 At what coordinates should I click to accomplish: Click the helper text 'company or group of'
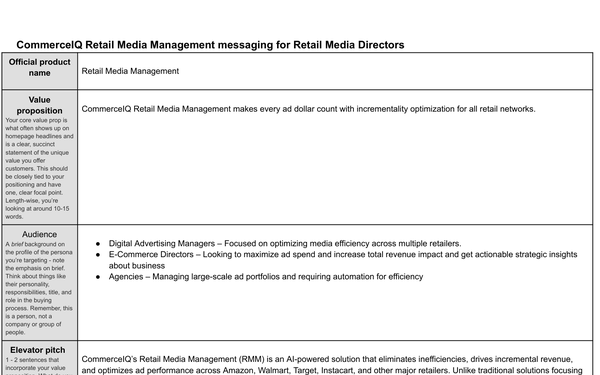pyautogui.click(x=33, y=324)
